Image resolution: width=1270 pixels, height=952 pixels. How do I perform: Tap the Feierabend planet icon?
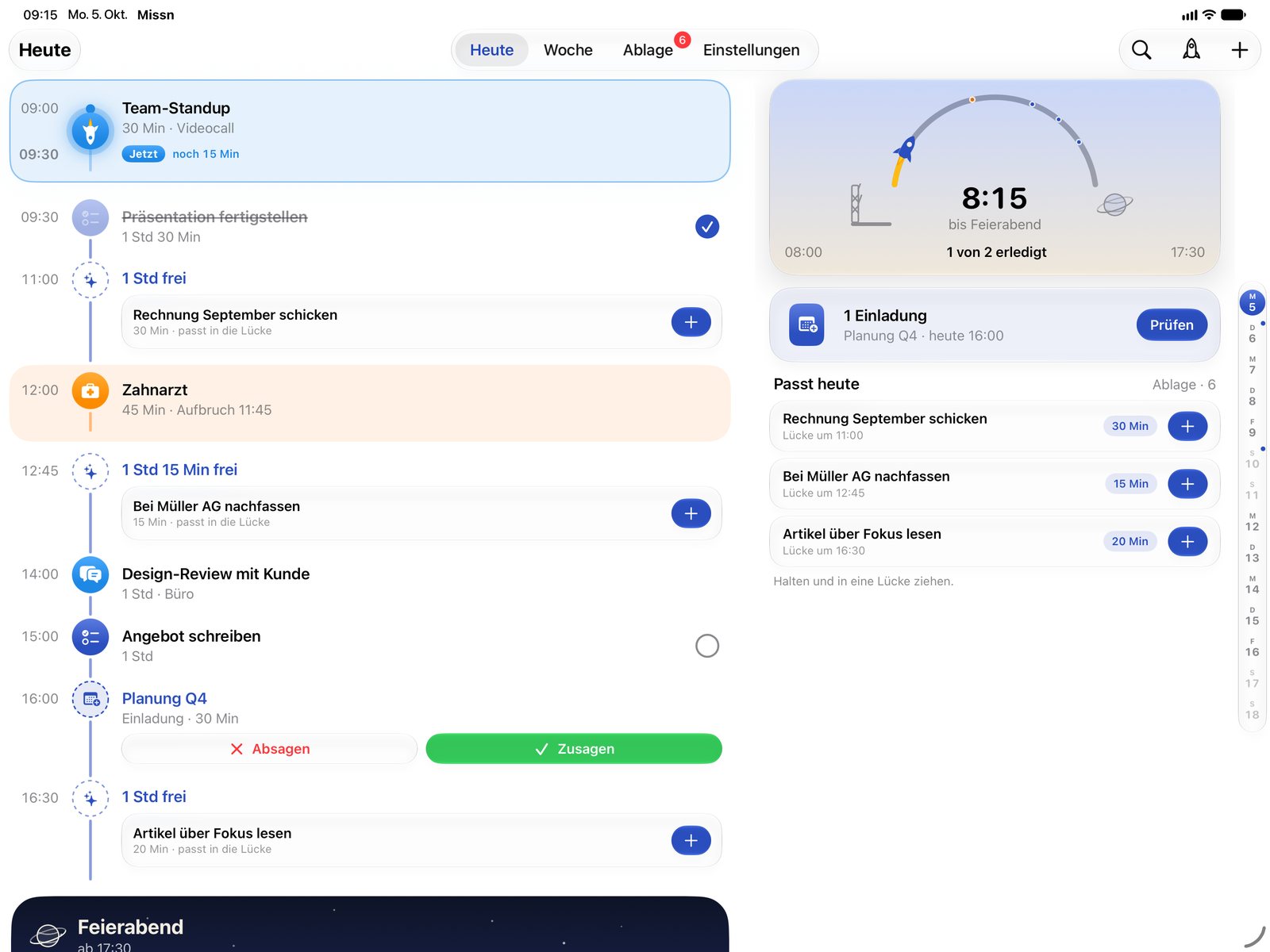48,935
